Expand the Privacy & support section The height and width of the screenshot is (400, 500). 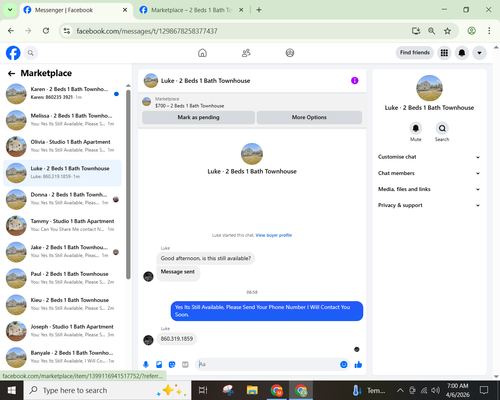(429, 205)
